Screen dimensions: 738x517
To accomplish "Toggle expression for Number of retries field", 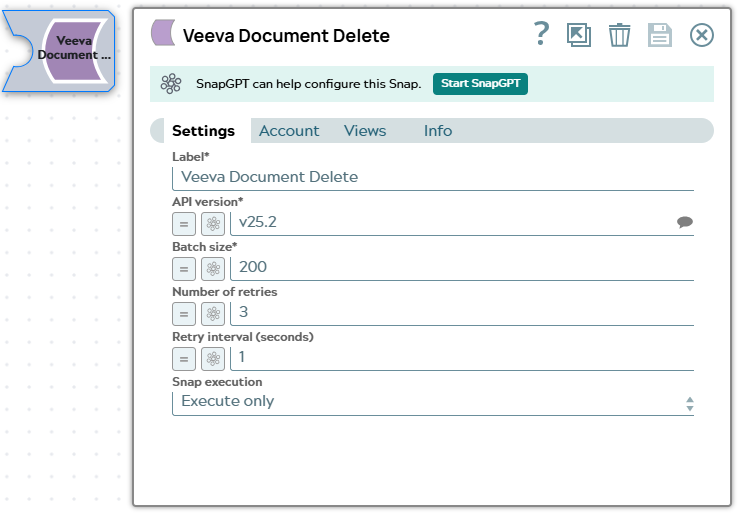I will (x=184, y=314).
